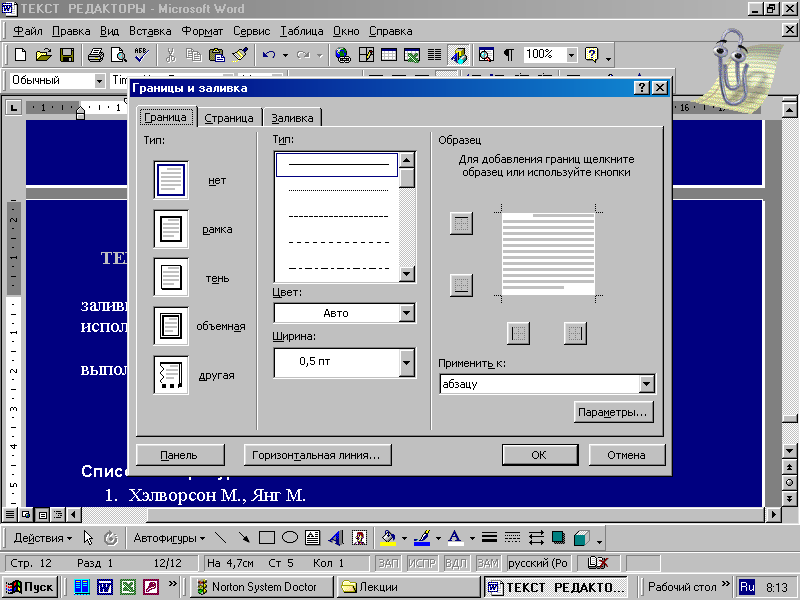Open the Цвет dropdown

pos(407,313)
